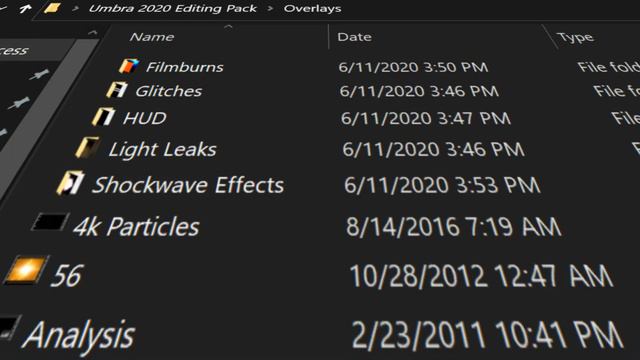Expand breadcrumb chevron before Overlays
Viewport: 640px width, 360px height.
[270, 8]
